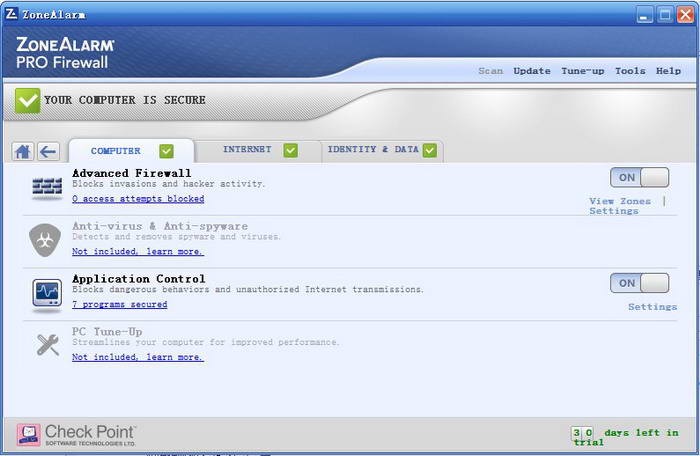Click PC Tune-Up Not included, learn more link

click(x=138, y=357)
